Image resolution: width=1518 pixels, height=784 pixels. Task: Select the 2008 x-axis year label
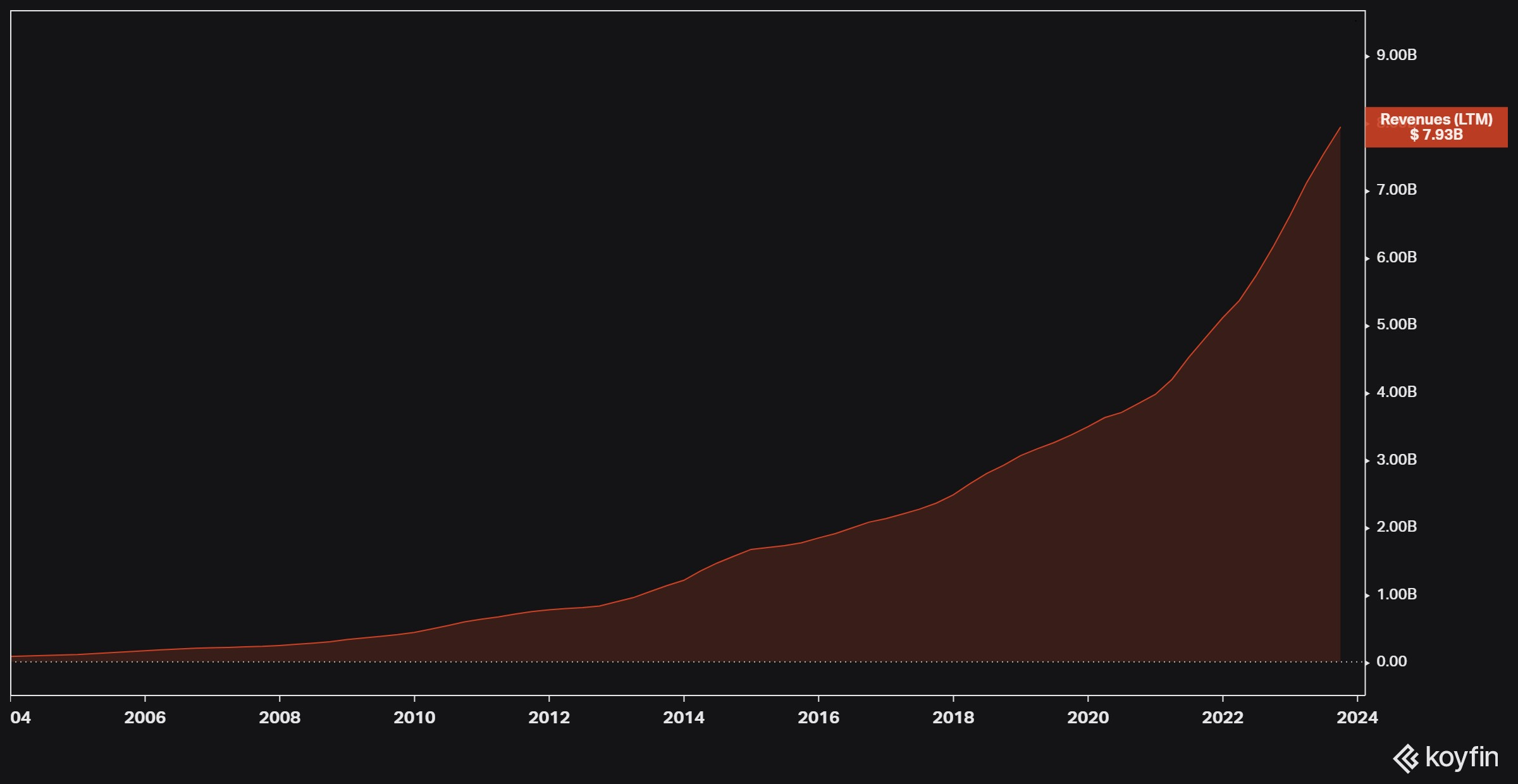[x=280, y=718]
